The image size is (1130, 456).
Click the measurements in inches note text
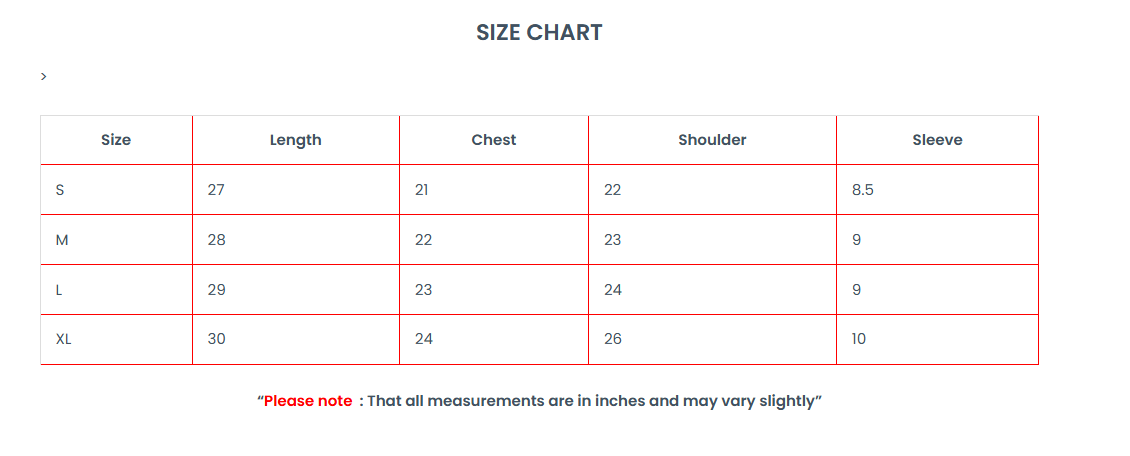[x=594, y=401]
